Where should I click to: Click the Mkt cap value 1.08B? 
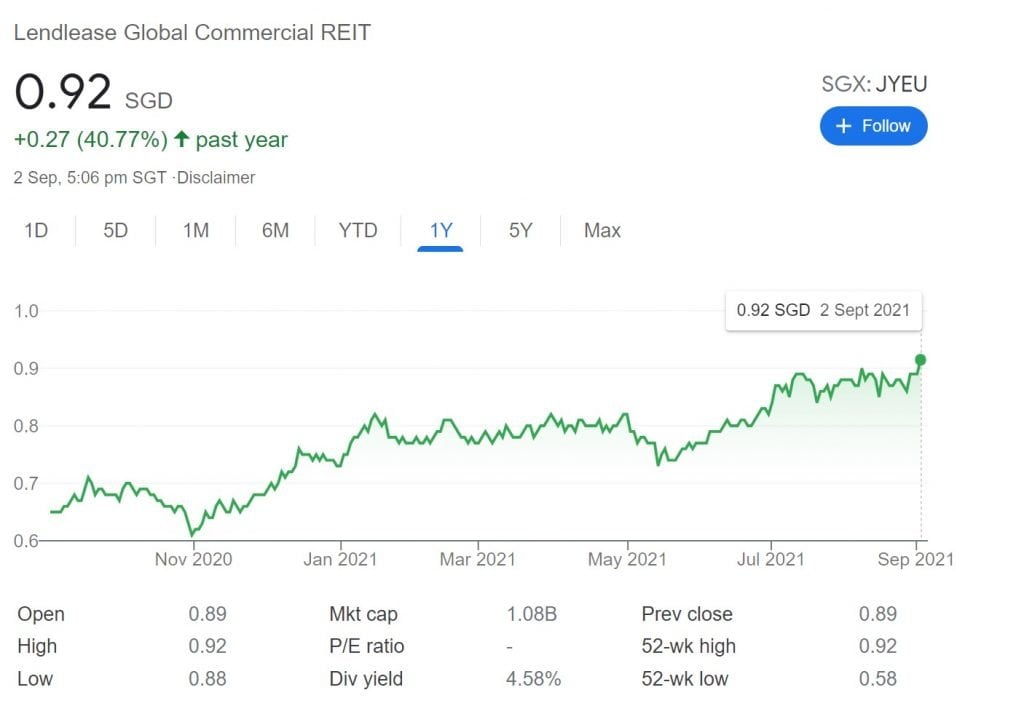tap(532, 614)
